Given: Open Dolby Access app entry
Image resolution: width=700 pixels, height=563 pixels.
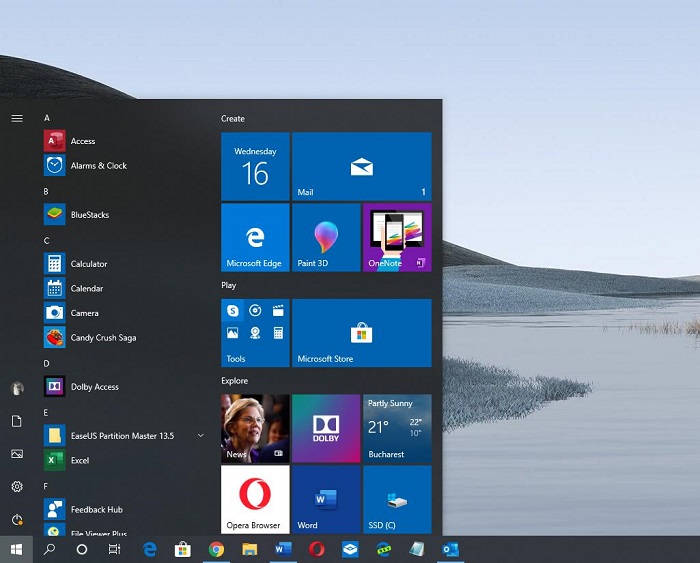Looking at the screenshot, I should (x=94, y=387).
